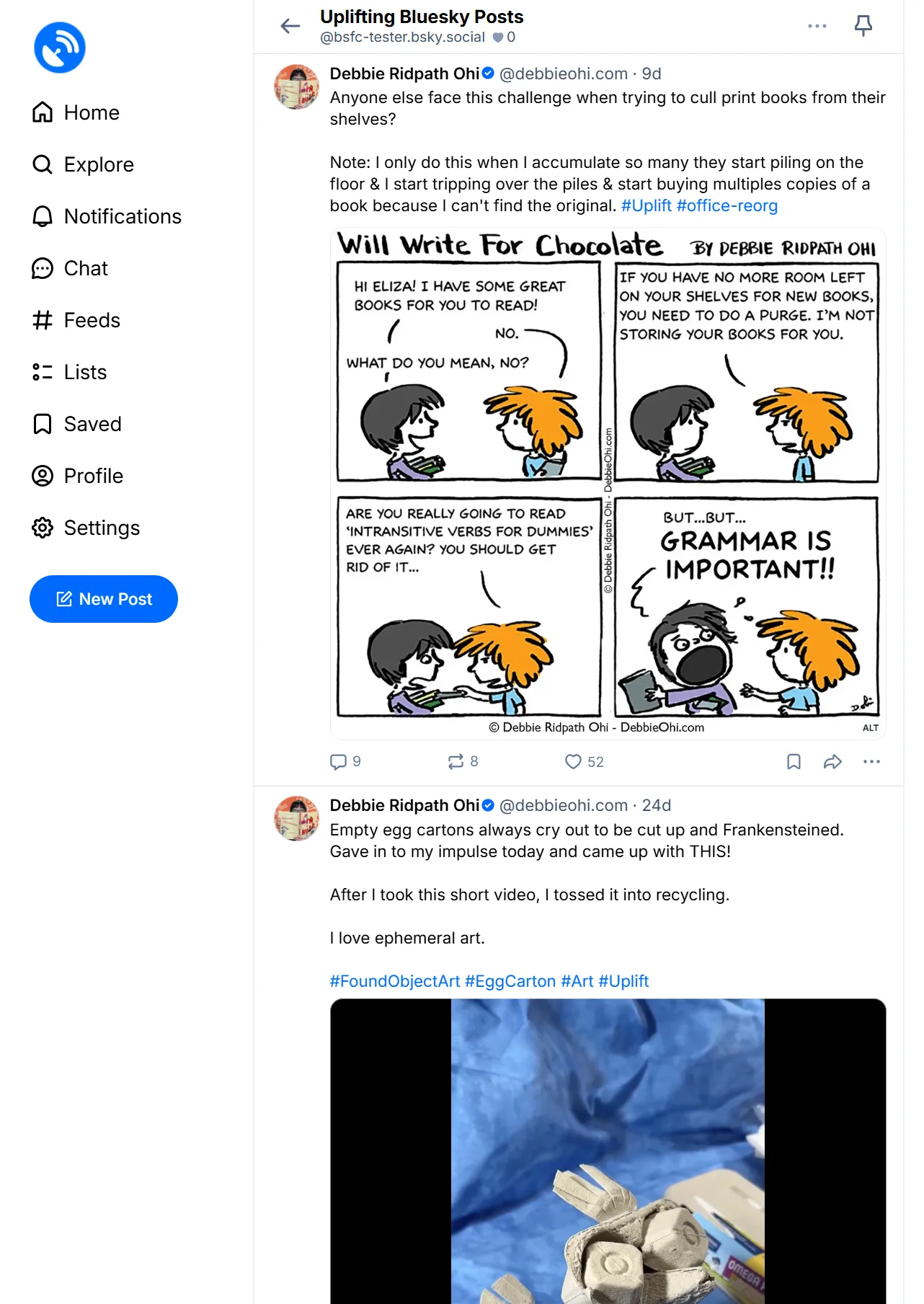924x1304 pixels.
Task: Share the comic post via arrow icon
Action: [832, 762]
